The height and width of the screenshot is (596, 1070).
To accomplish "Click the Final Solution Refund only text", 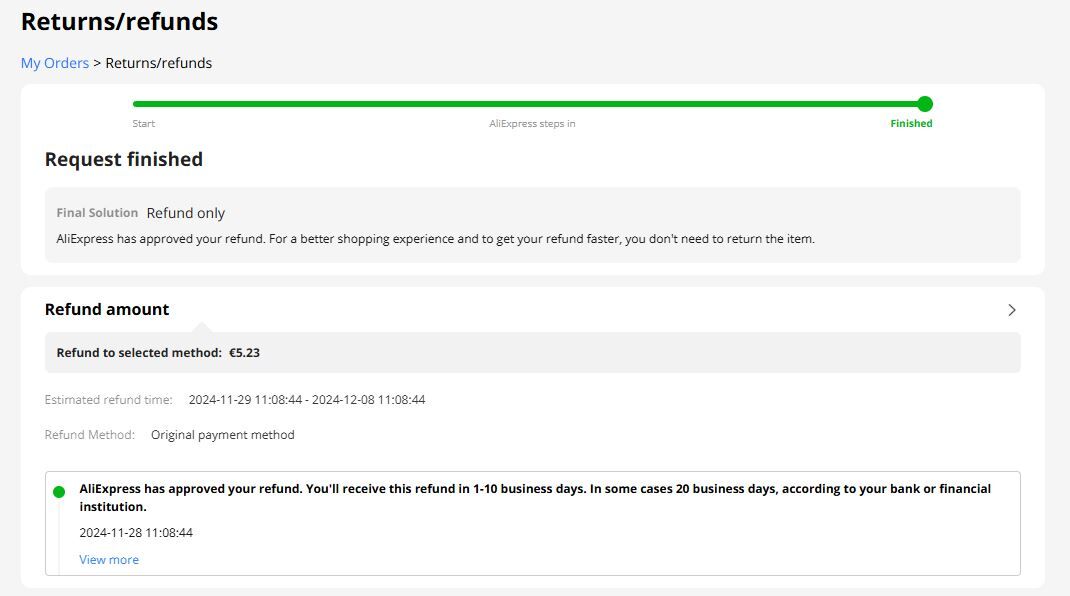I will click(x=141, y=213).
